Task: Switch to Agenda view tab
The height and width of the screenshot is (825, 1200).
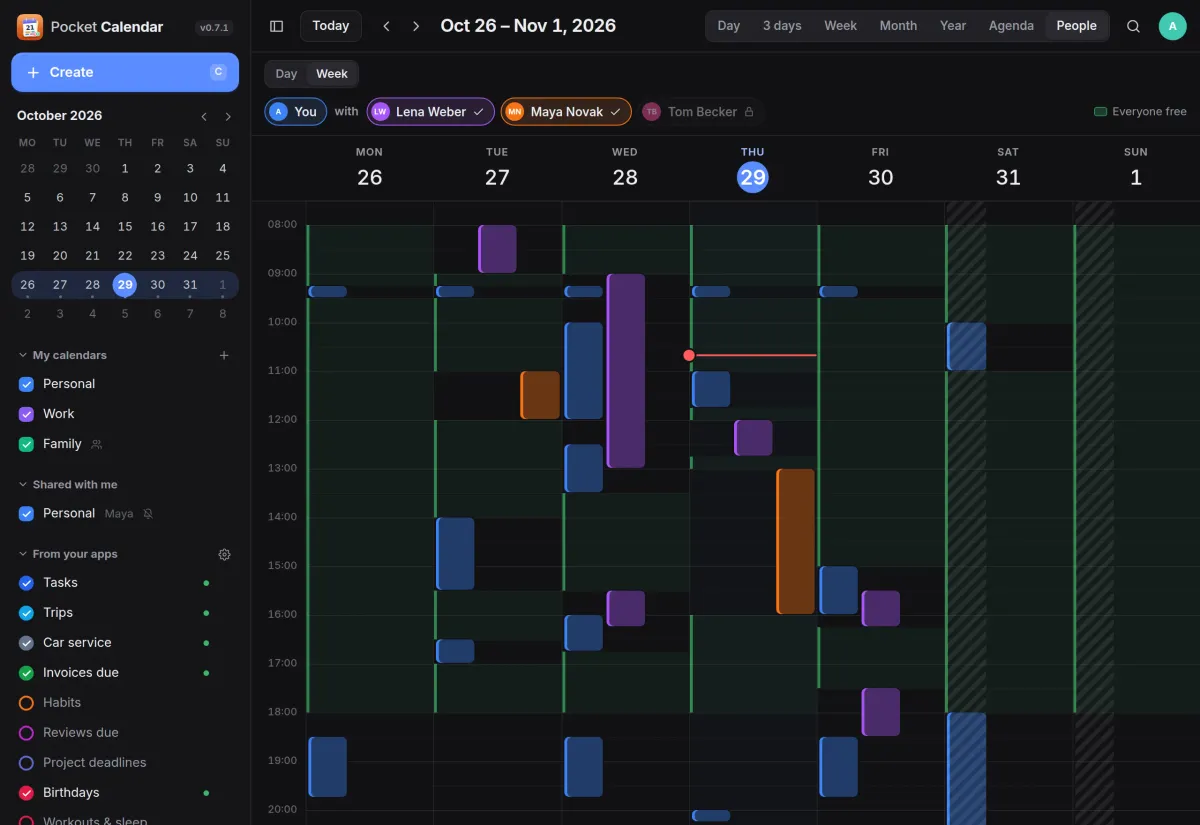Action: (1011, 26)
